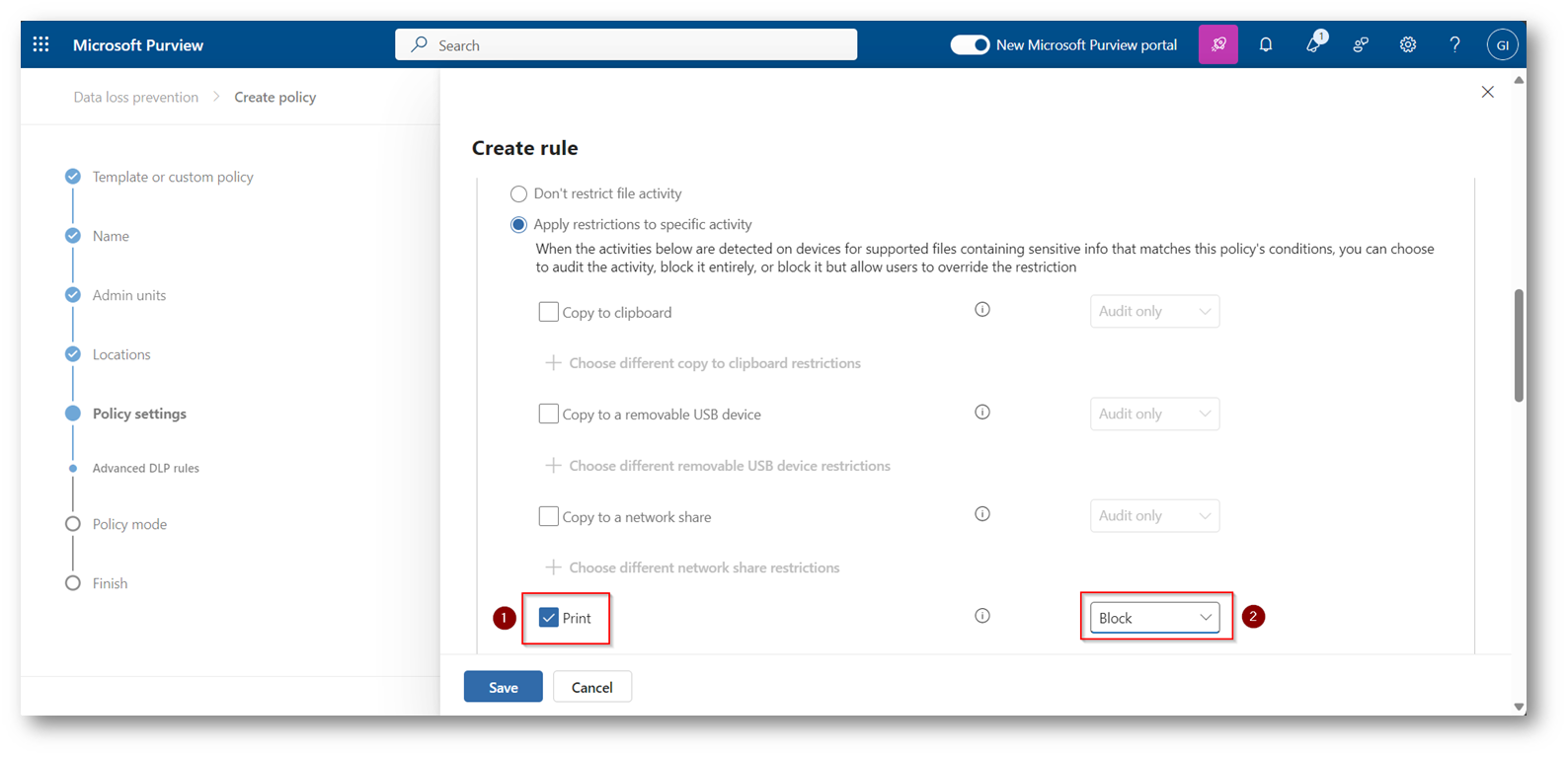The width and height of the screenshot is (1568, 757).
Task: Go to the Locations step
Action: 121,354
